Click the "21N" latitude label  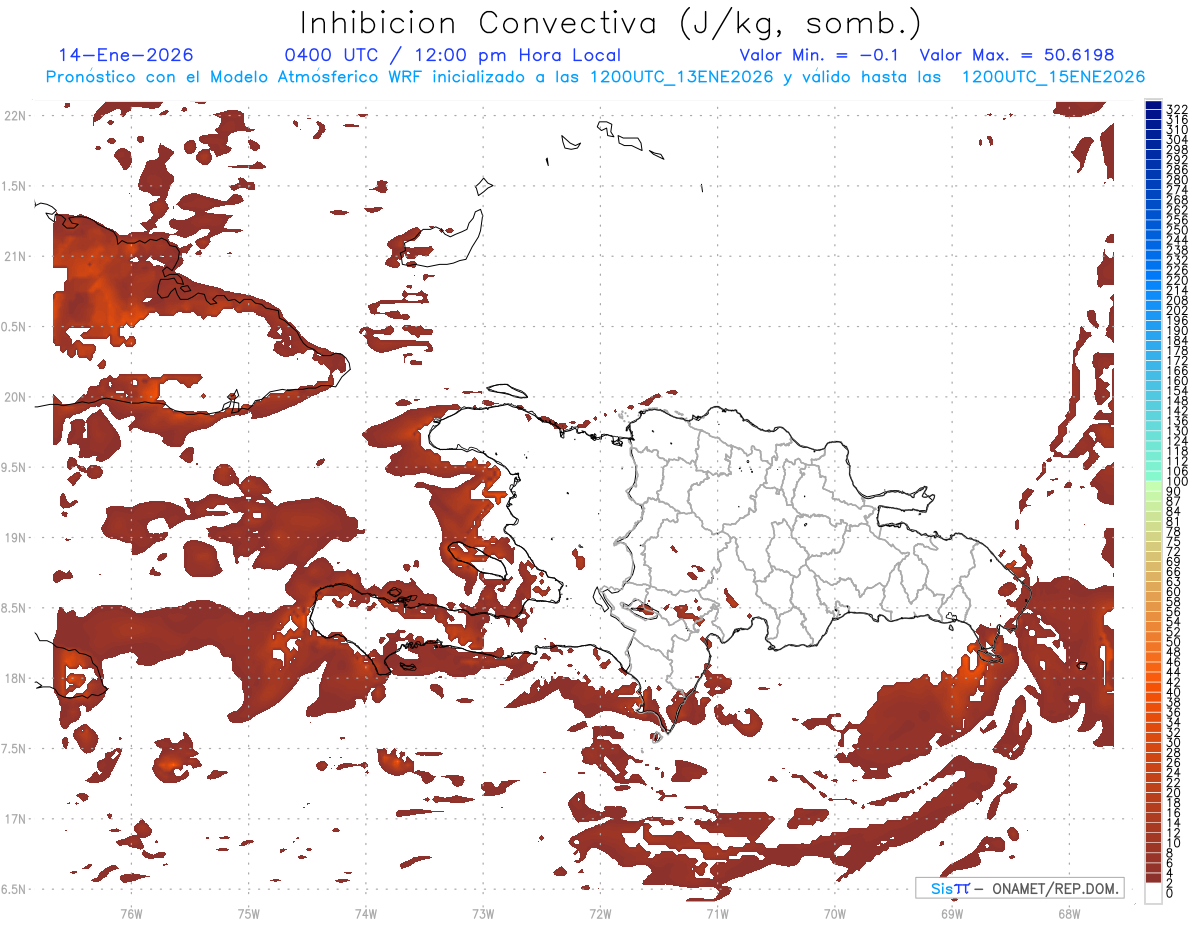(14, 256)
